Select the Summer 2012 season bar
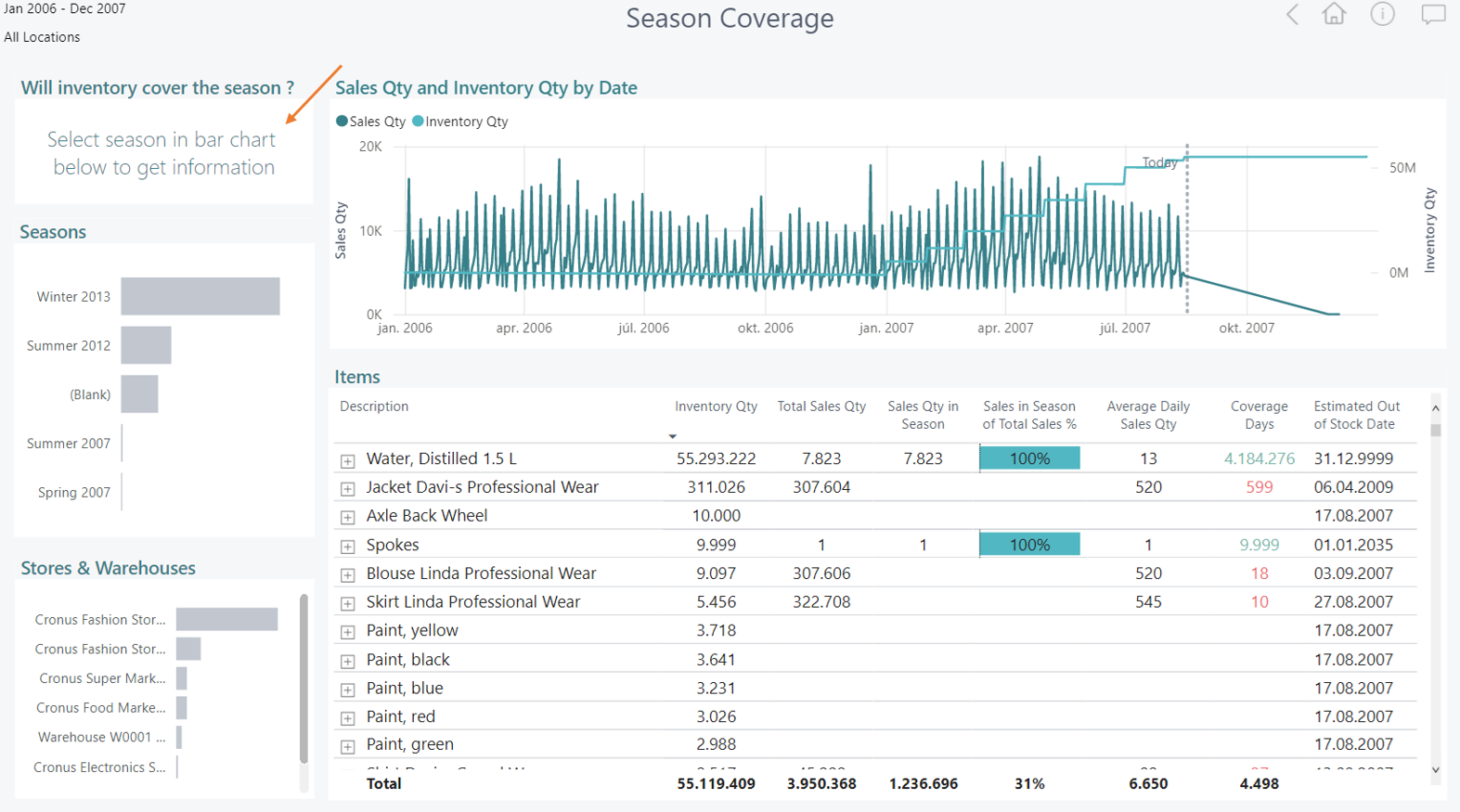The height and width of the screenshot is (812, 1460). click(x=146, y=345)
